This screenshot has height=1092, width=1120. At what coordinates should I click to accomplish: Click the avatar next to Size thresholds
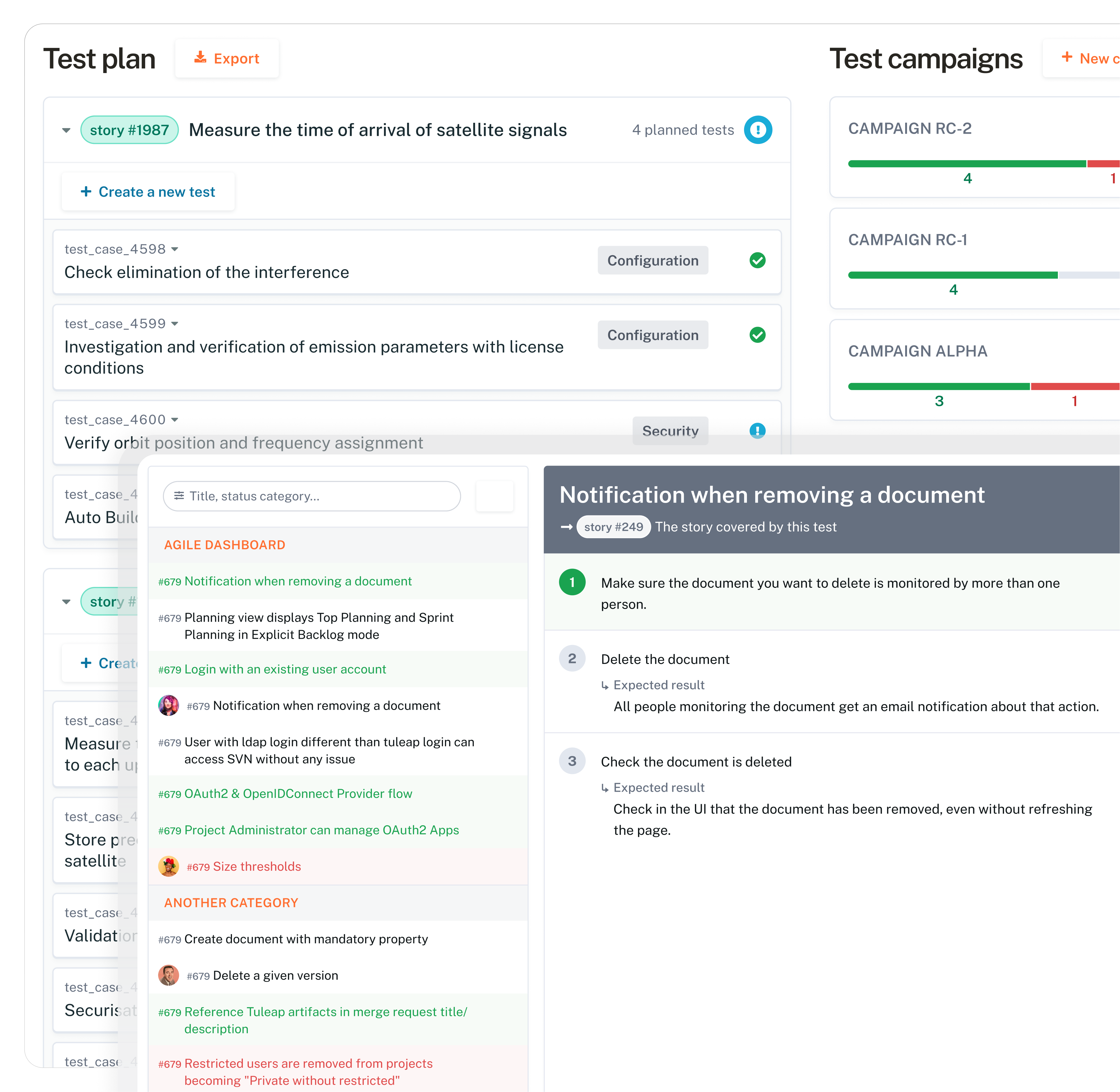pyautogui.click(x=169, y=866)
